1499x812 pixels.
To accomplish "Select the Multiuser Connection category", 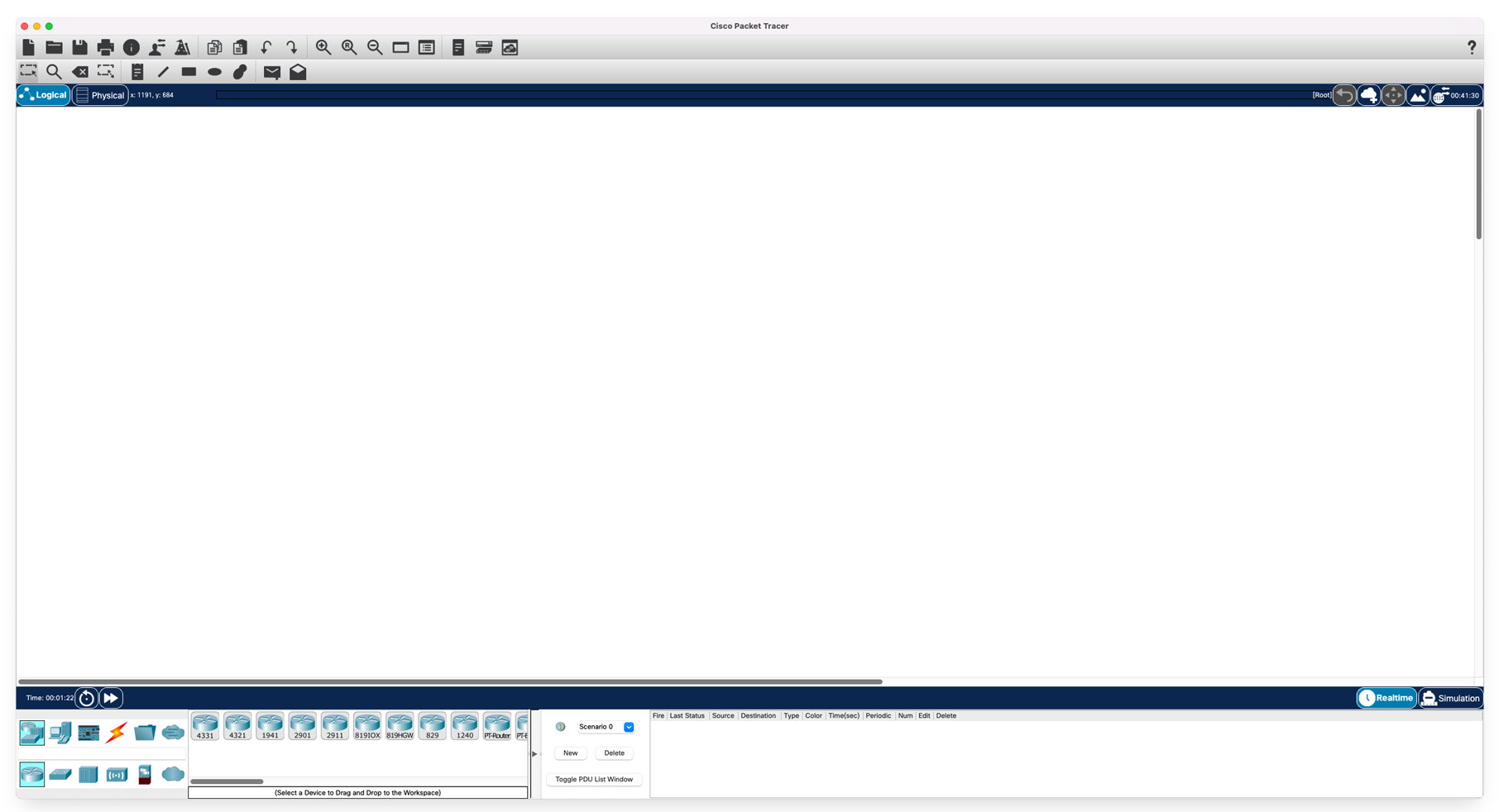I will pyautogui.click(x=173, y=733).
